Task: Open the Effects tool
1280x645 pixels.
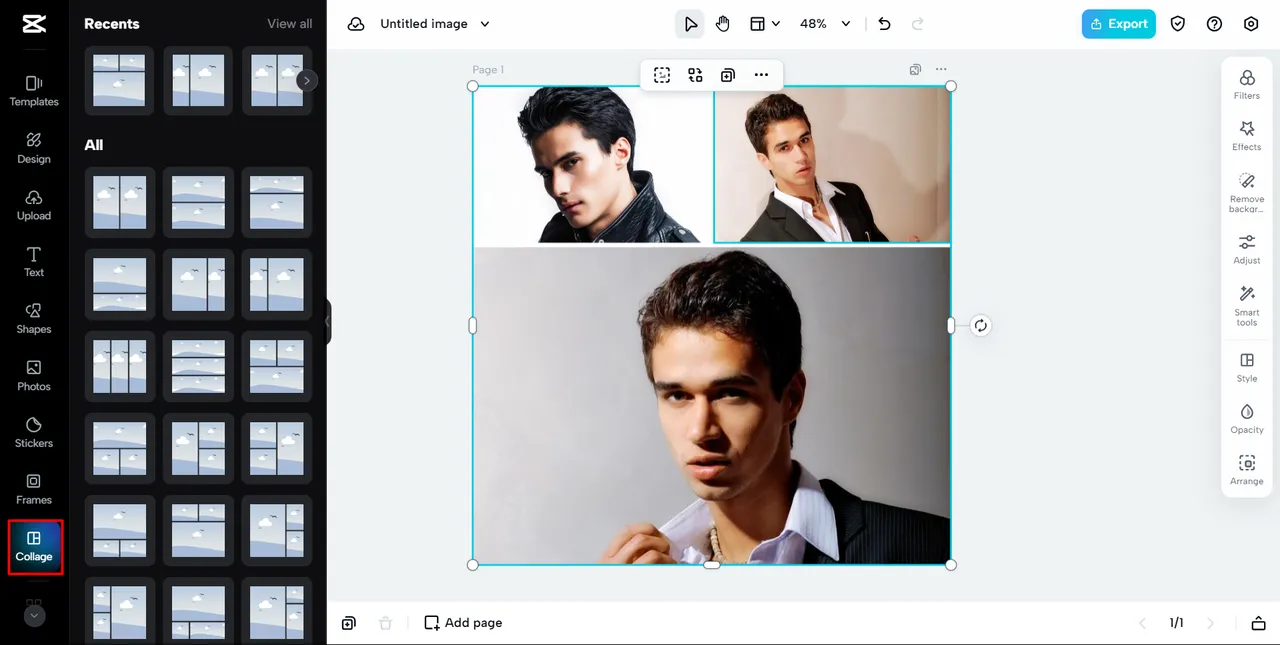Action: pos(1246,135)
